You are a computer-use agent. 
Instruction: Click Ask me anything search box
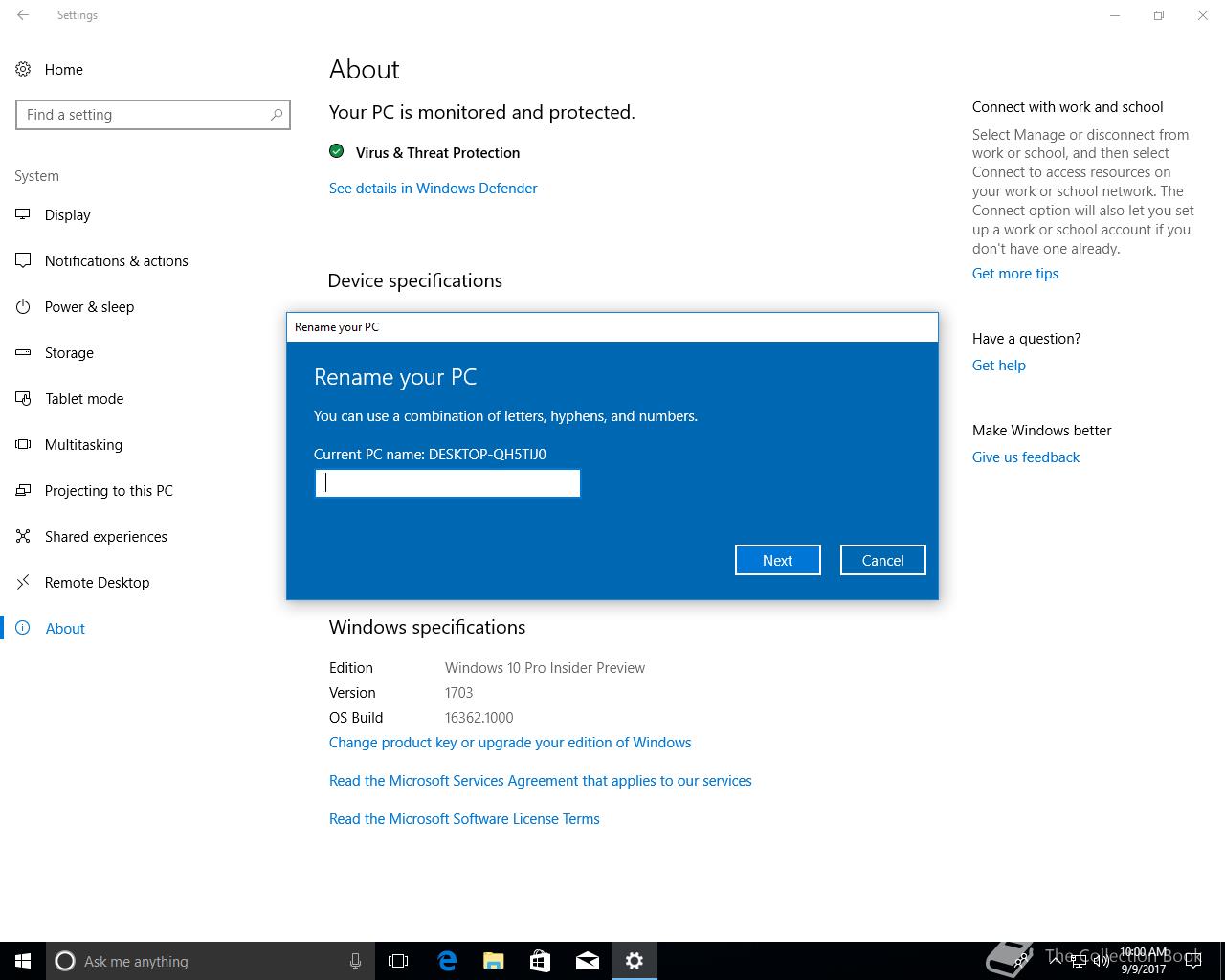pyautogui.click(x=211, y=961)
